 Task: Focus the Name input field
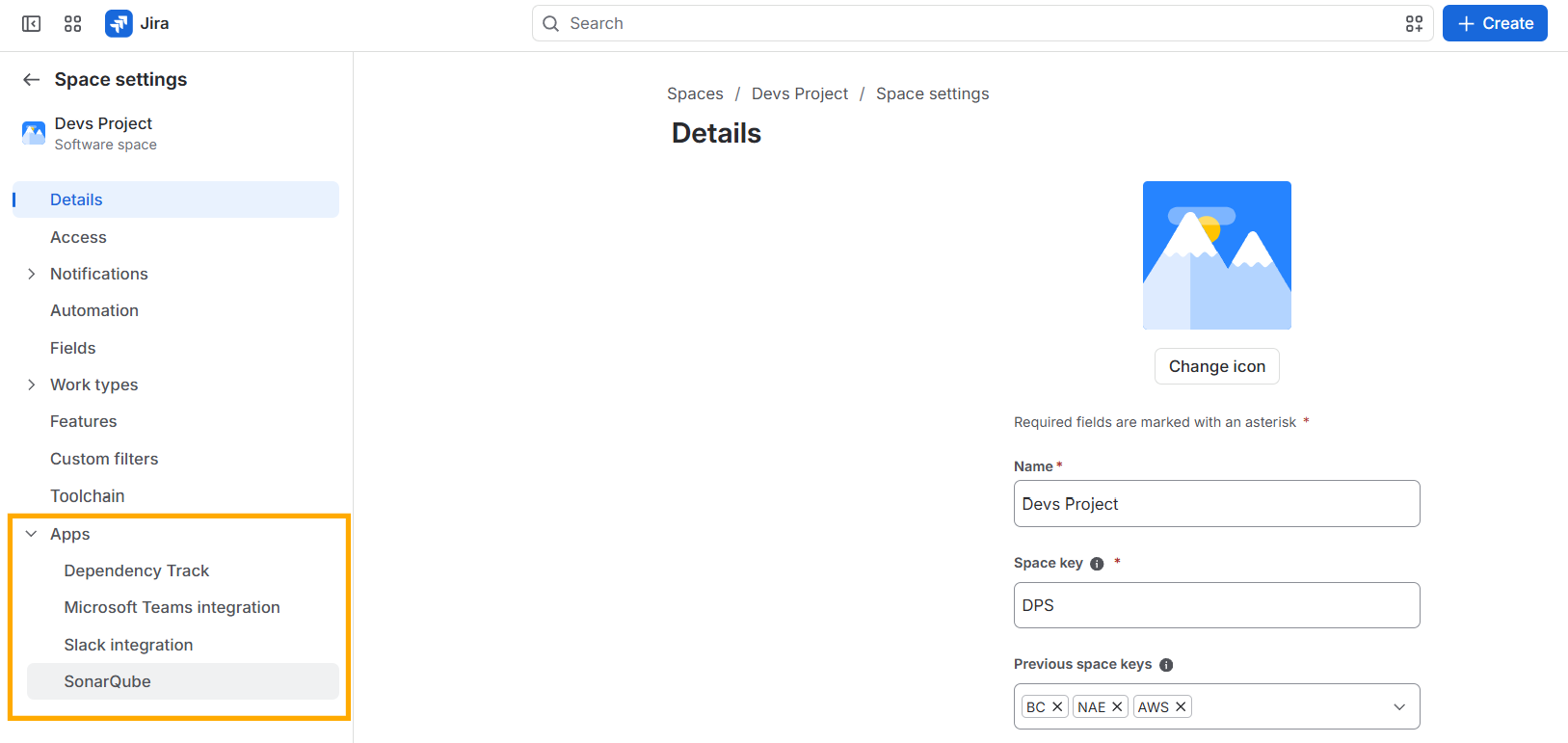1217,504
